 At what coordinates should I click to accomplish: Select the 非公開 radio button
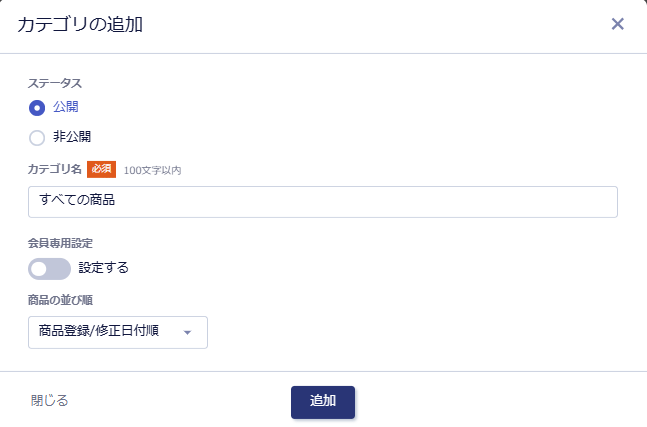click(x=37, y=138)
